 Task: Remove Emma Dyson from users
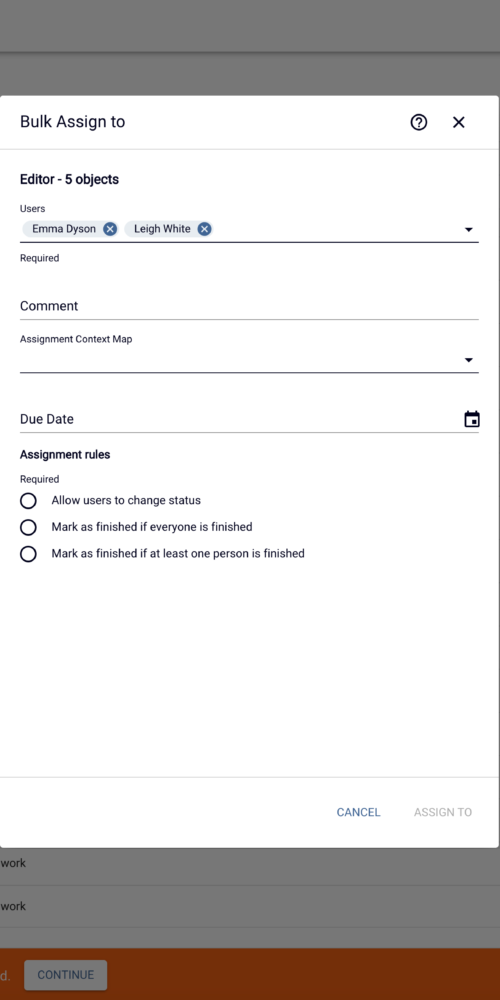(x=110, y=229)
